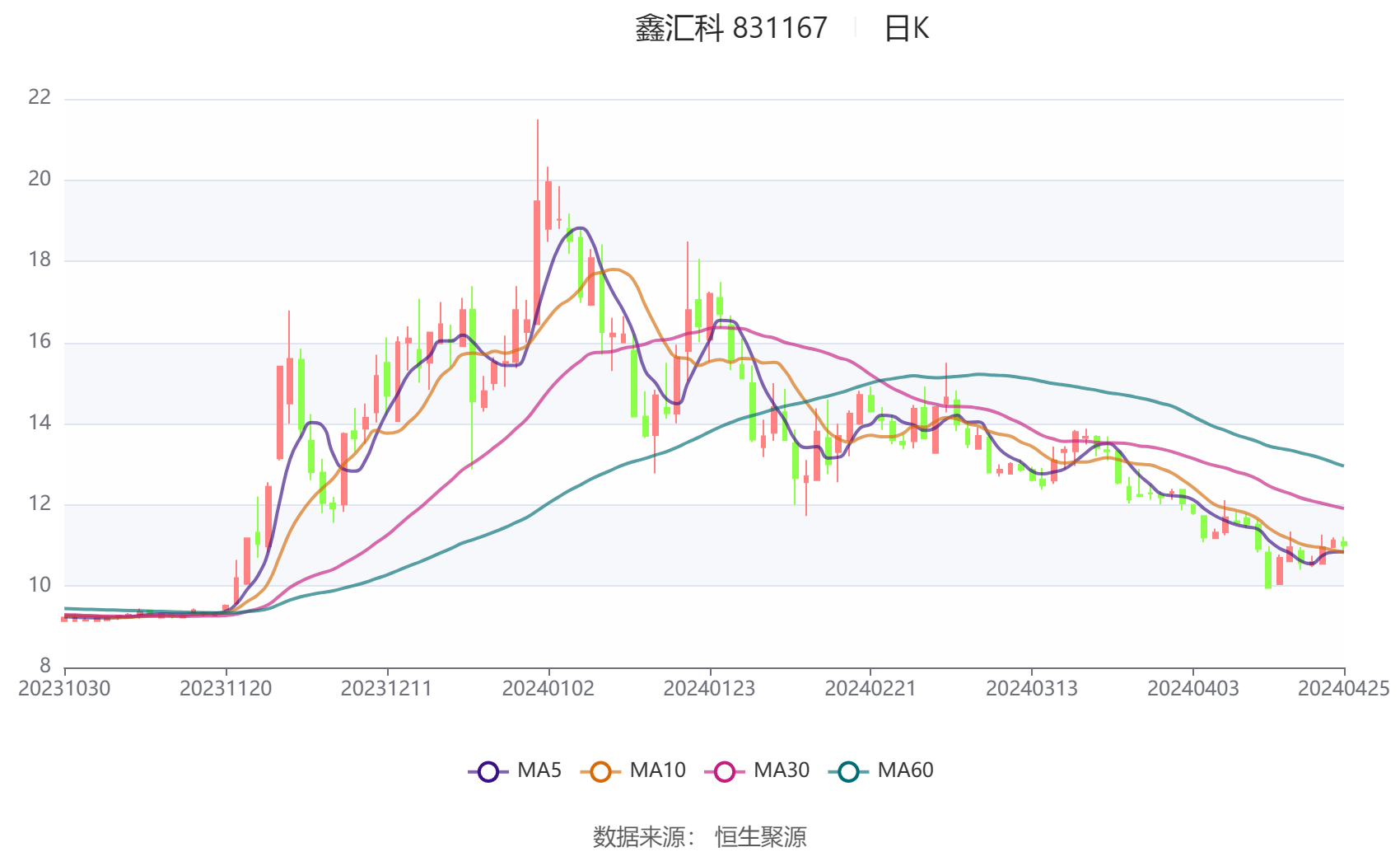Image resolution: width=1400 pixels, height=852 pixels.
Task: Click x-axis date label 20240123
Action: [x=709, y=689]
